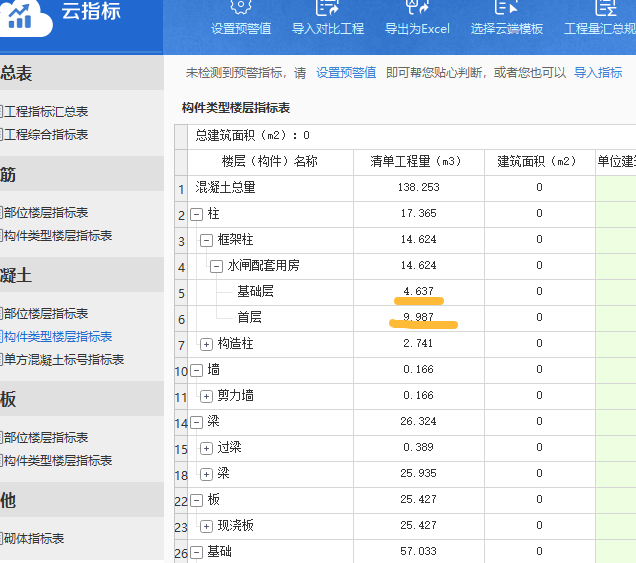This screenshot has width=636, height=563.
Task: Select the highlighted 构件类型楼层指标表 under 凝土
Action: point(56,337)
